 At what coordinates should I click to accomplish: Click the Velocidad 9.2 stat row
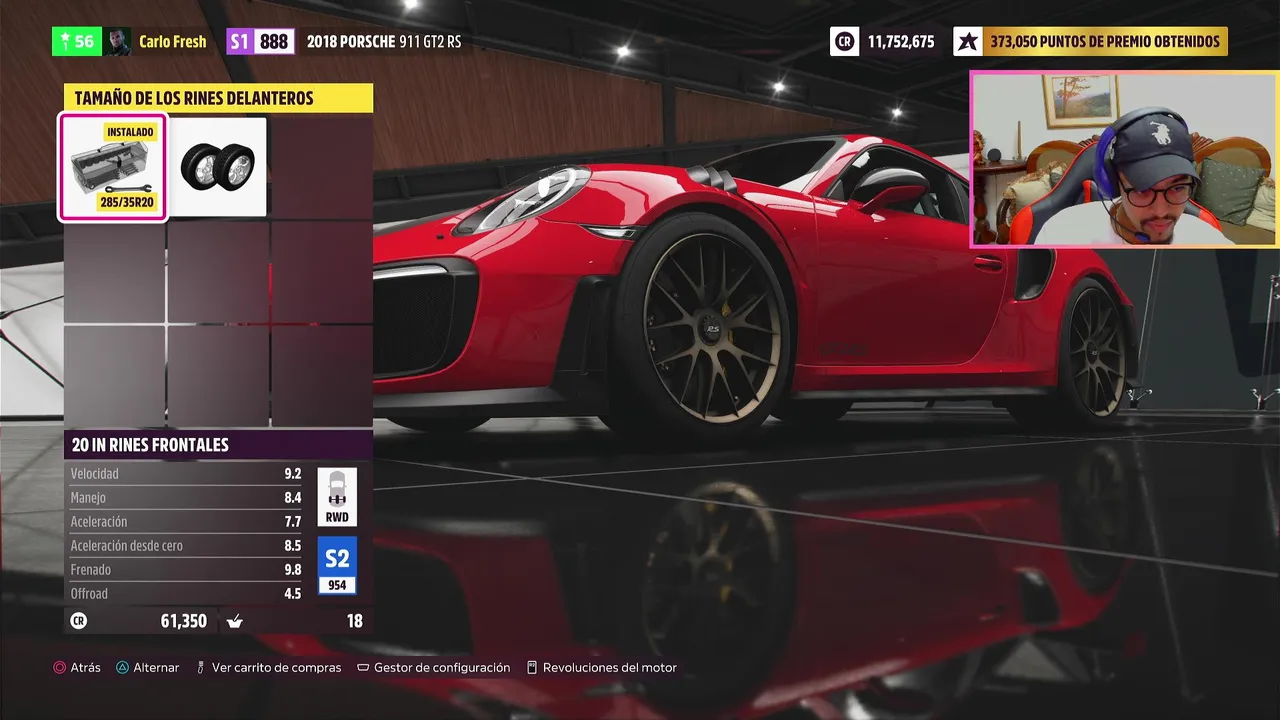click(186, 474)
